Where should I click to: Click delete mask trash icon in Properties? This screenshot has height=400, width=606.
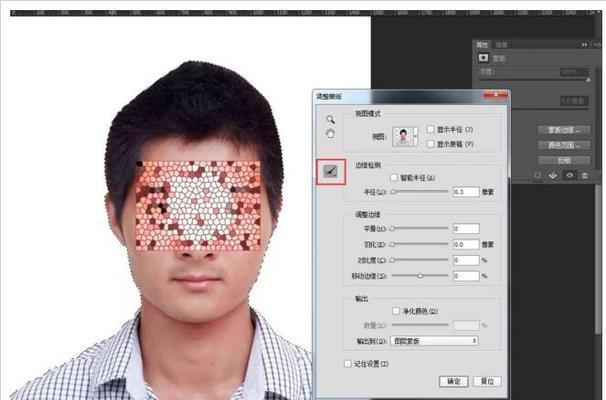(x=585, y=175)
